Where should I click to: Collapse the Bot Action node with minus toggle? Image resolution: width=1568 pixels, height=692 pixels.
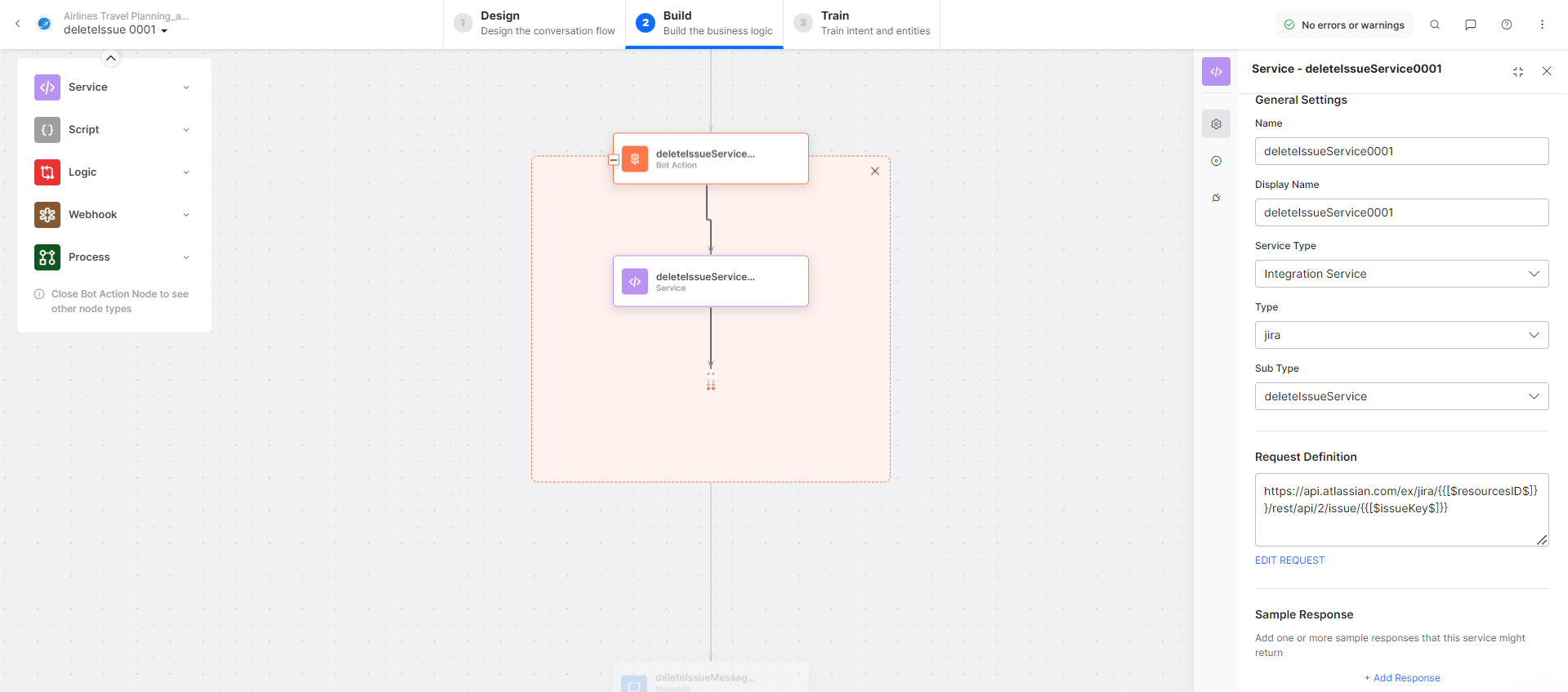614,160
